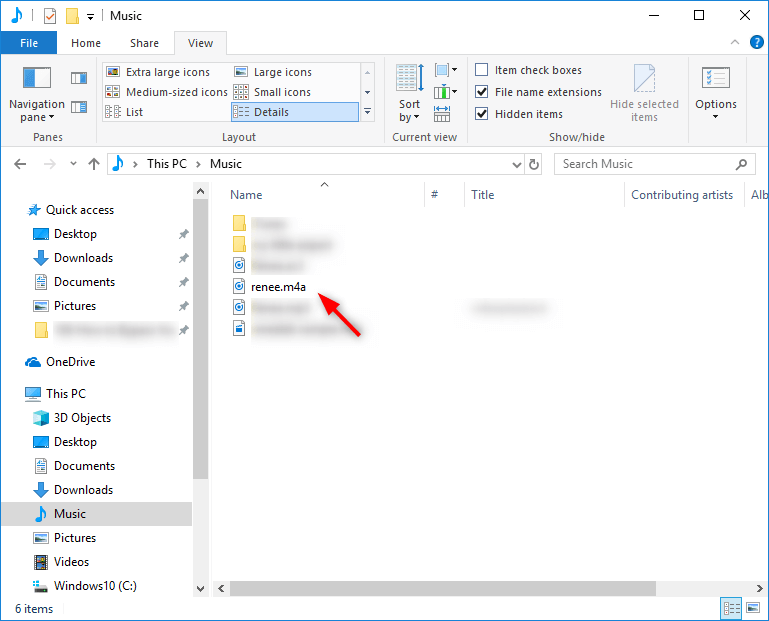The height and width of the screenshot is (621, 769).
Task: Open Desktop under Quick access
Action: [x=75, y=234]
